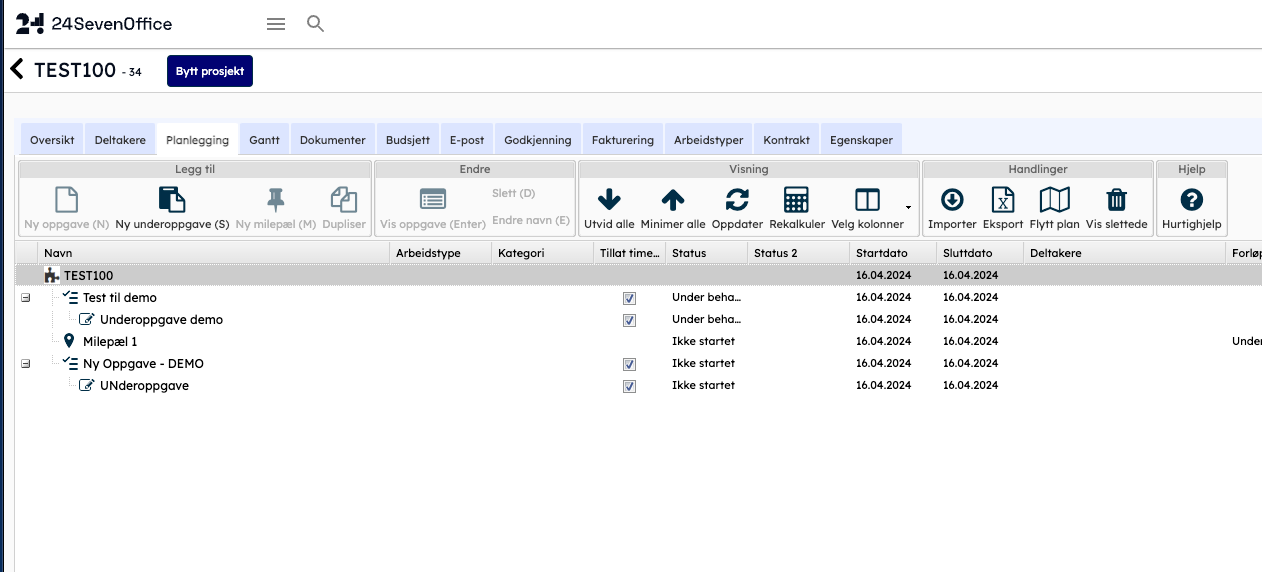Toggle checkbox for Ny Oppgave - DEMO
Image resolution: width=1262 pixels, height=572 pixels.
pos(629,364)
